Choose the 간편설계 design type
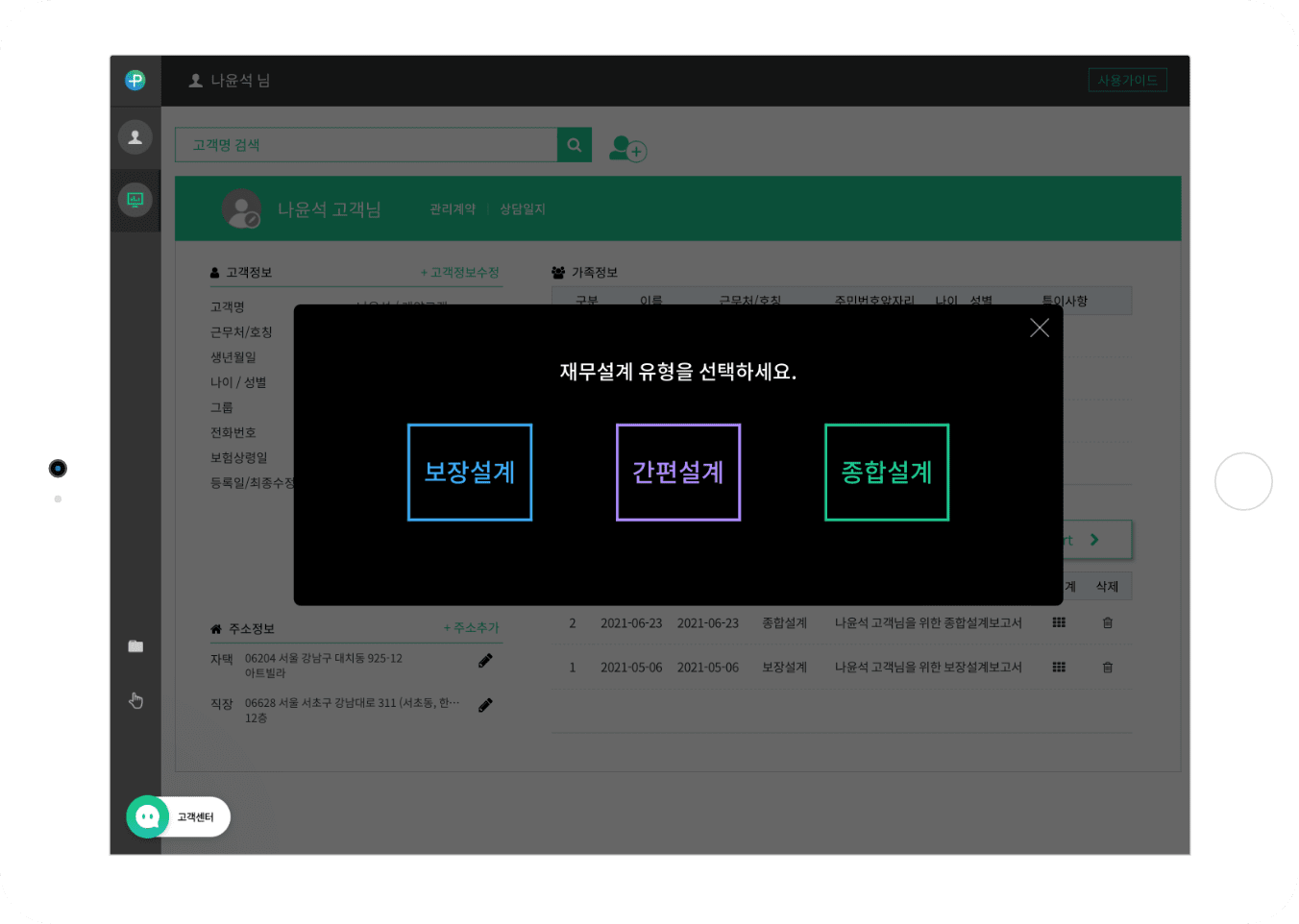1299x924 pixels. pyautogui.click(x=678, y=473)
